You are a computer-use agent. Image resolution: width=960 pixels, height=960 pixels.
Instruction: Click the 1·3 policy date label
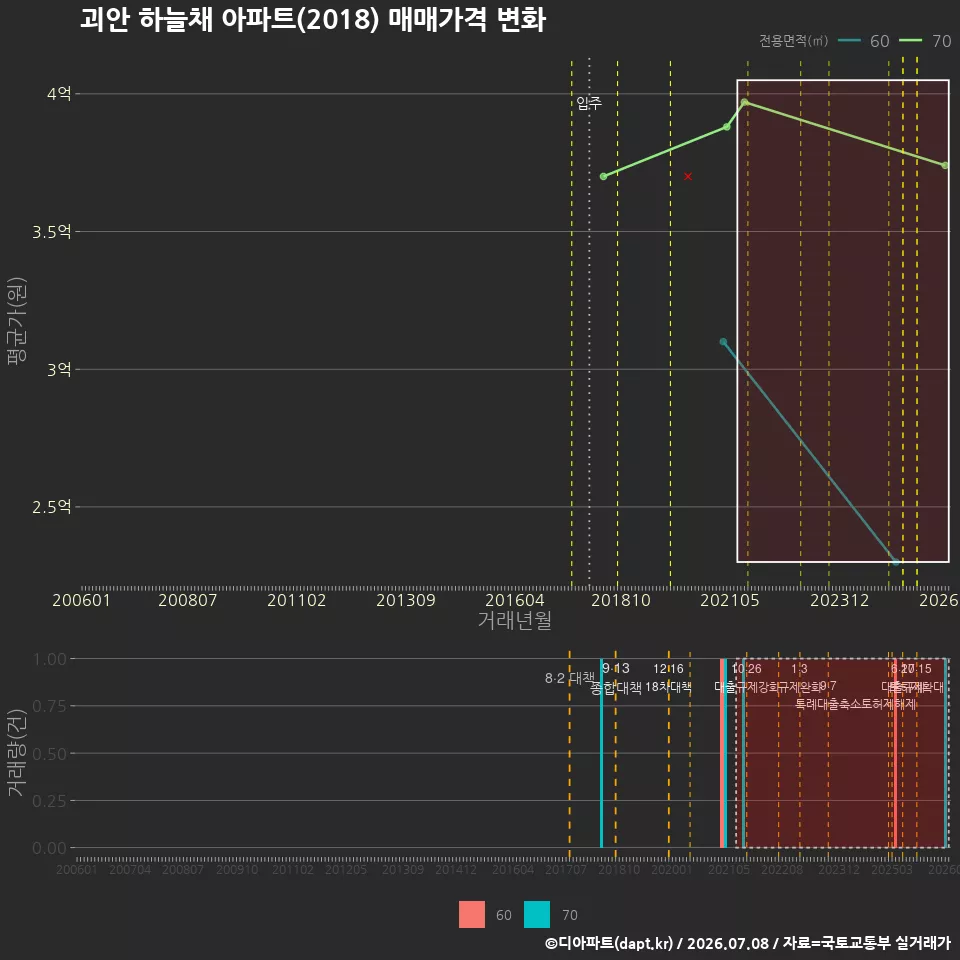click(800, 669)
